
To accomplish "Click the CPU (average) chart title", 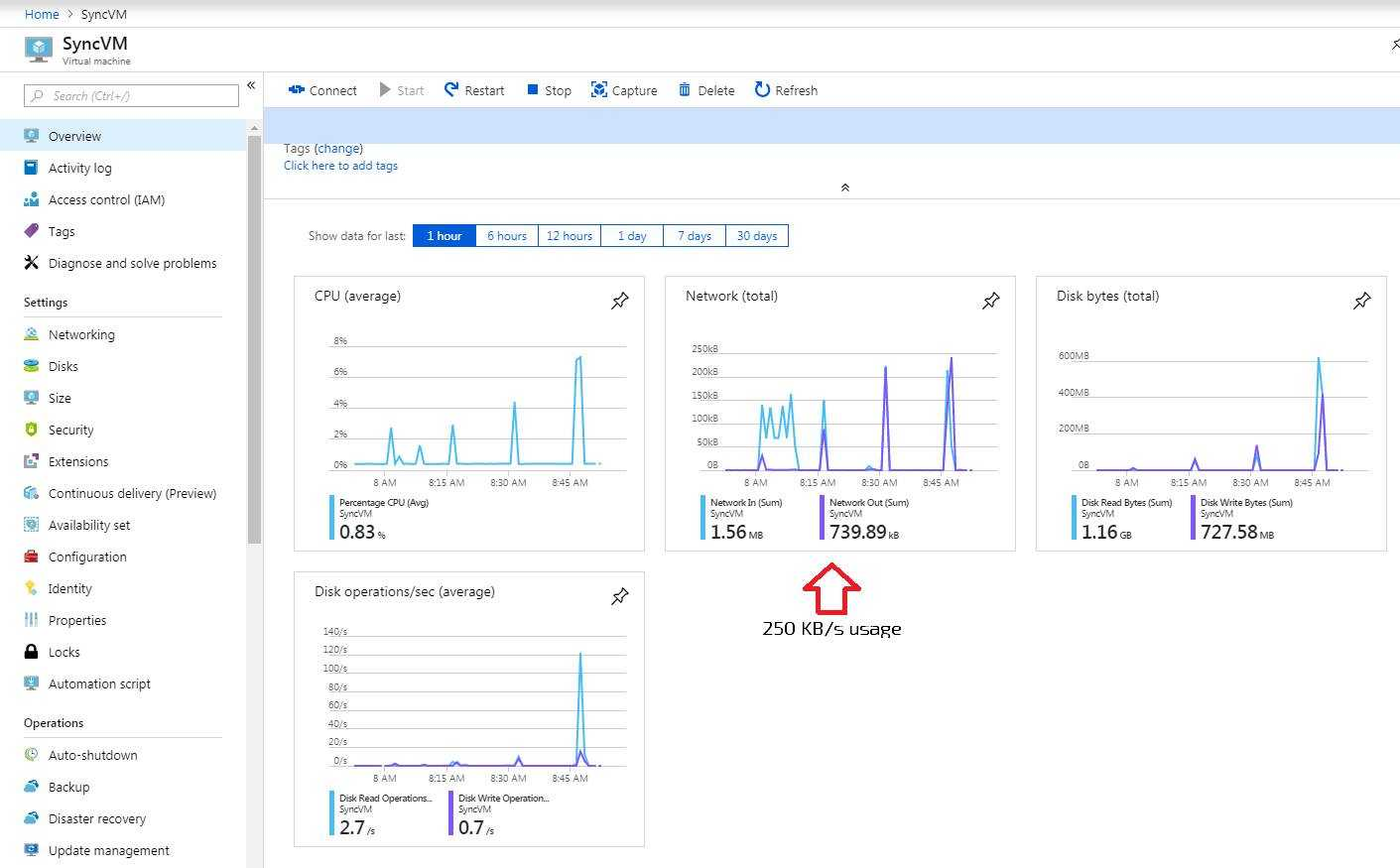I will click(x=357, y=296).
